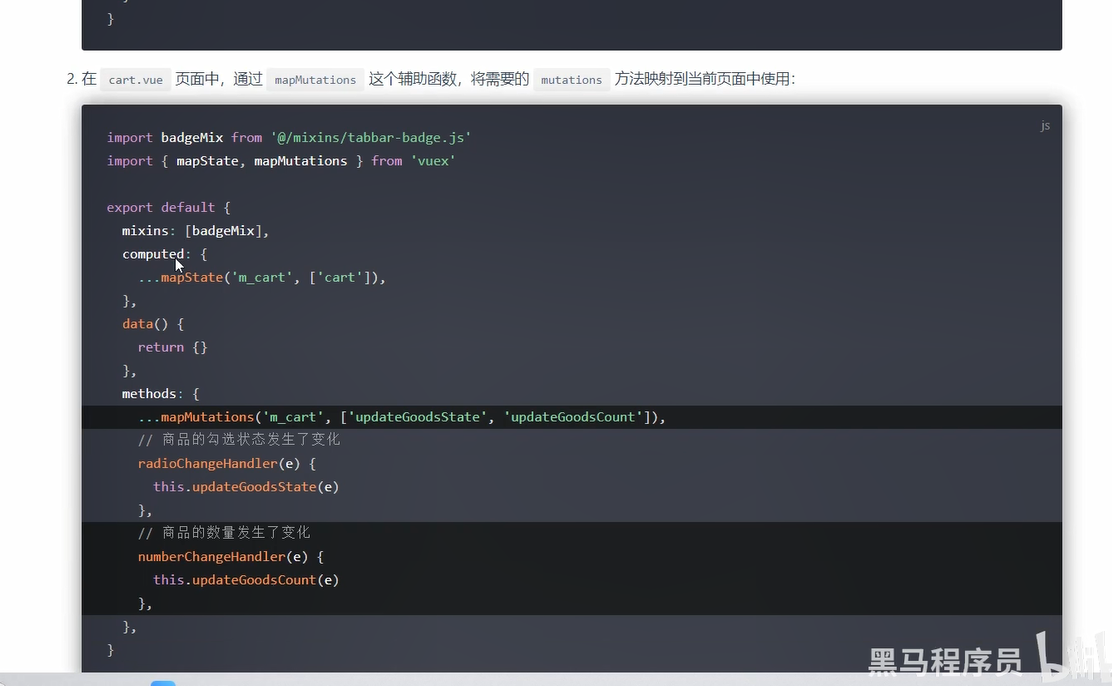This screenshot has height=686, width=1112.
Task: Click the 'mutations' inline code label
Action: pos(572,79)
